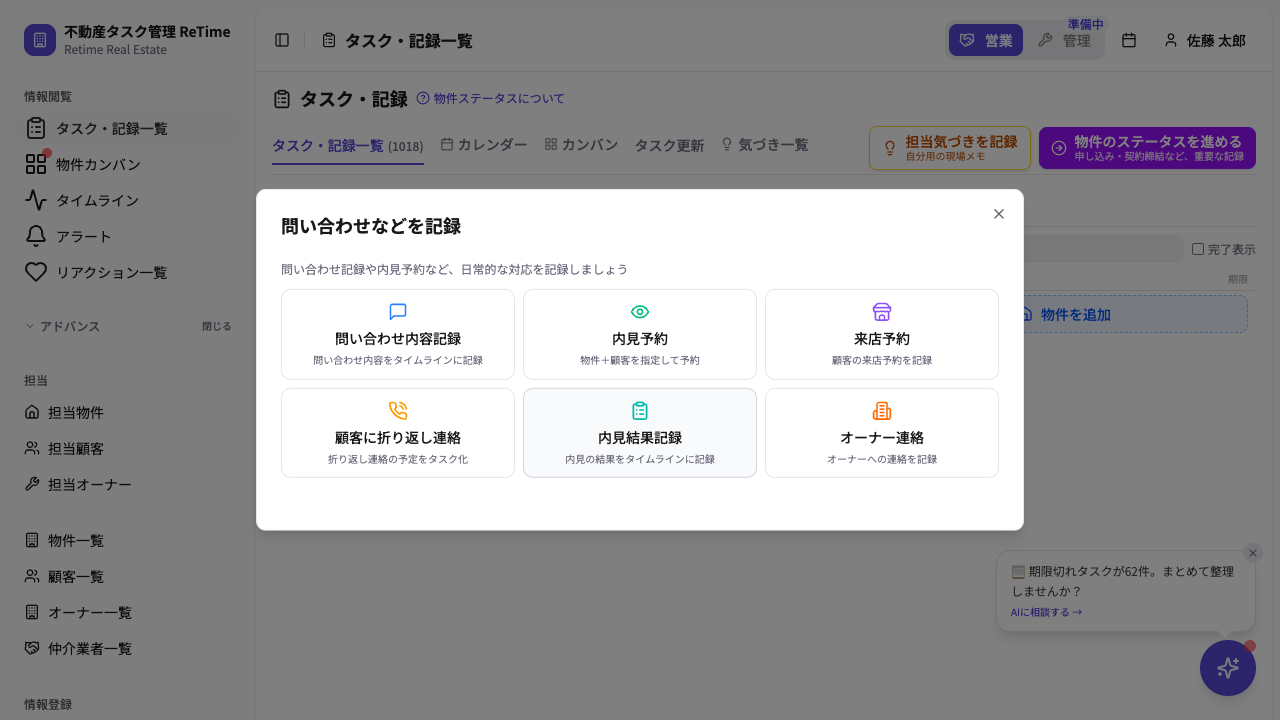Screen dimensions: 1280x720
Task: Click the ReTime building logo icon
Action: [x=40, y=40]
